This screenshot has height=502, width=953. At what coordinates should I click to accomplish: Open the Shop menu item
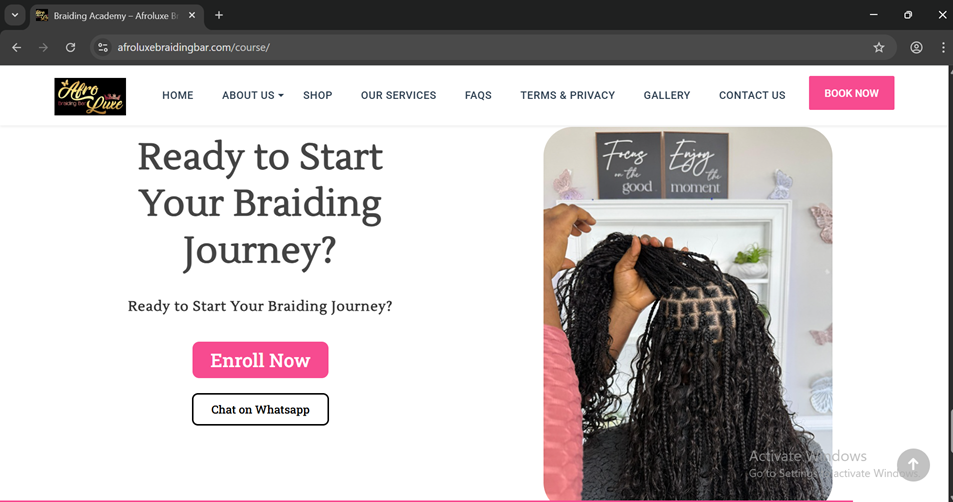(x=317, y=95)
